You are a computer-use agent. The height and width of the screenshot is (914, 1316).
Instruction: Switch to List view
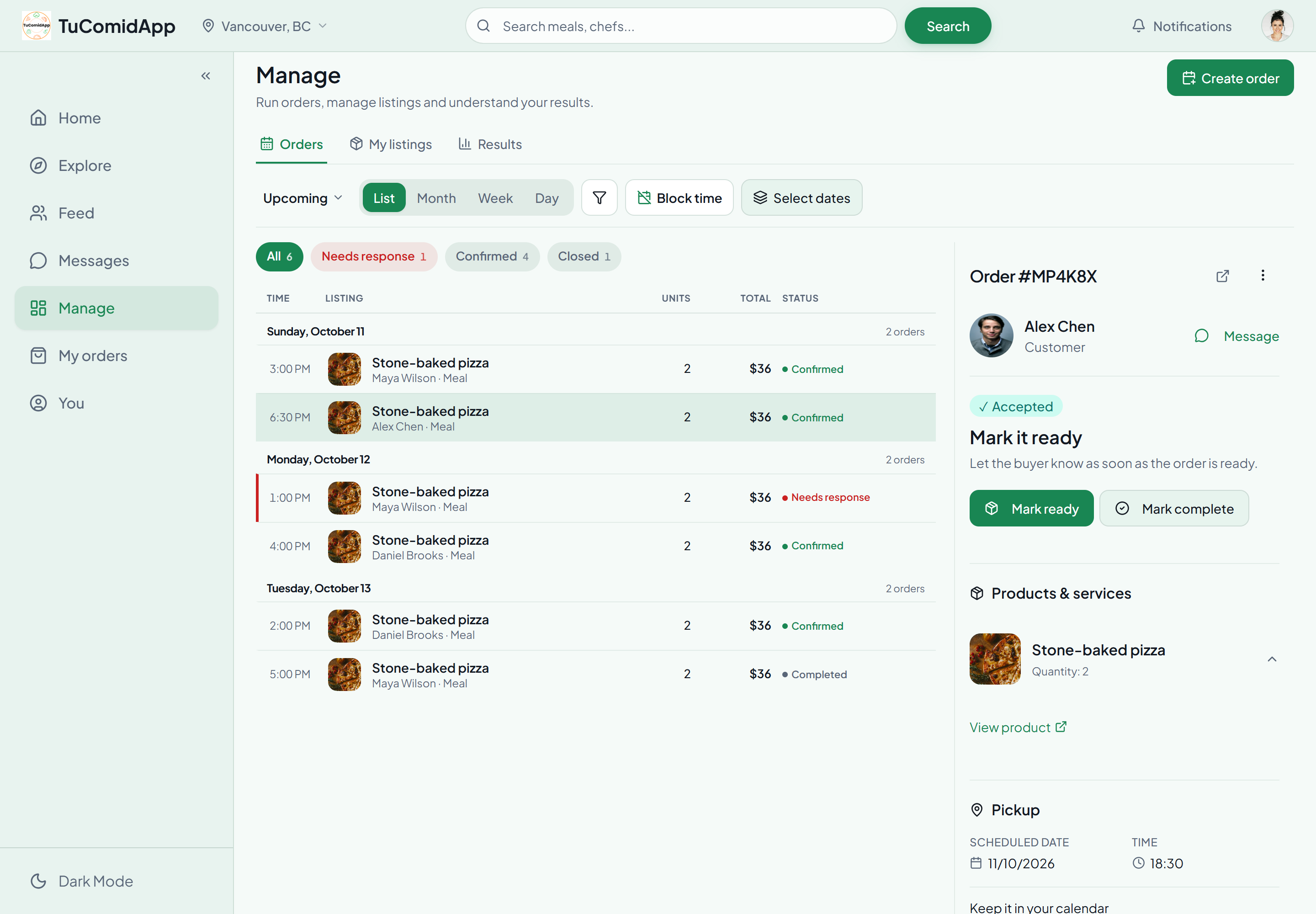[x=384, y=197]
